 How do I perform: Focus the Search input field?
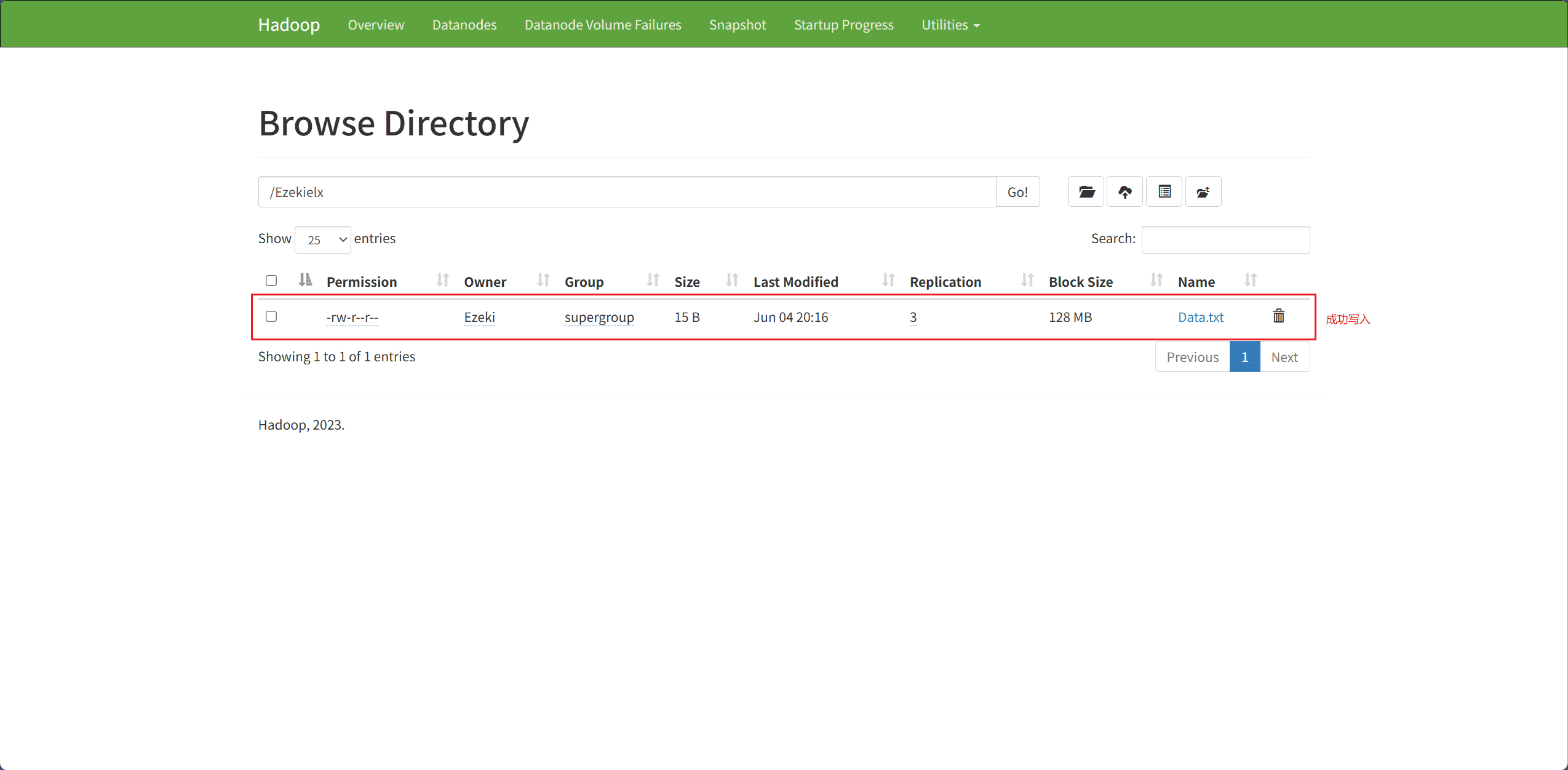pos(1225,239)
